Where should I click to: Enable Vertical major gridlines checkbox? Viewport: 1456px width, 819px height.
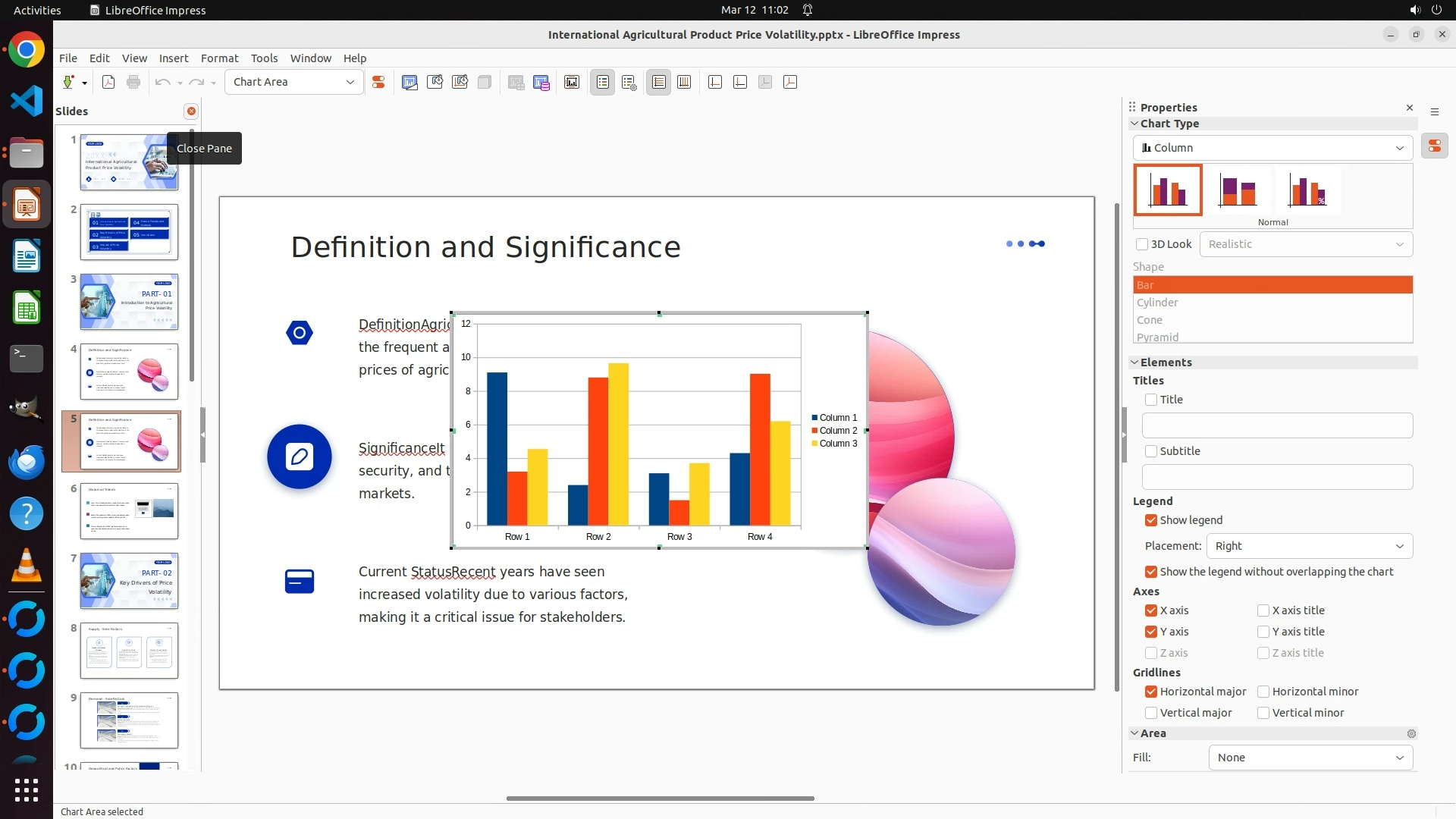tap(1151, 713)
